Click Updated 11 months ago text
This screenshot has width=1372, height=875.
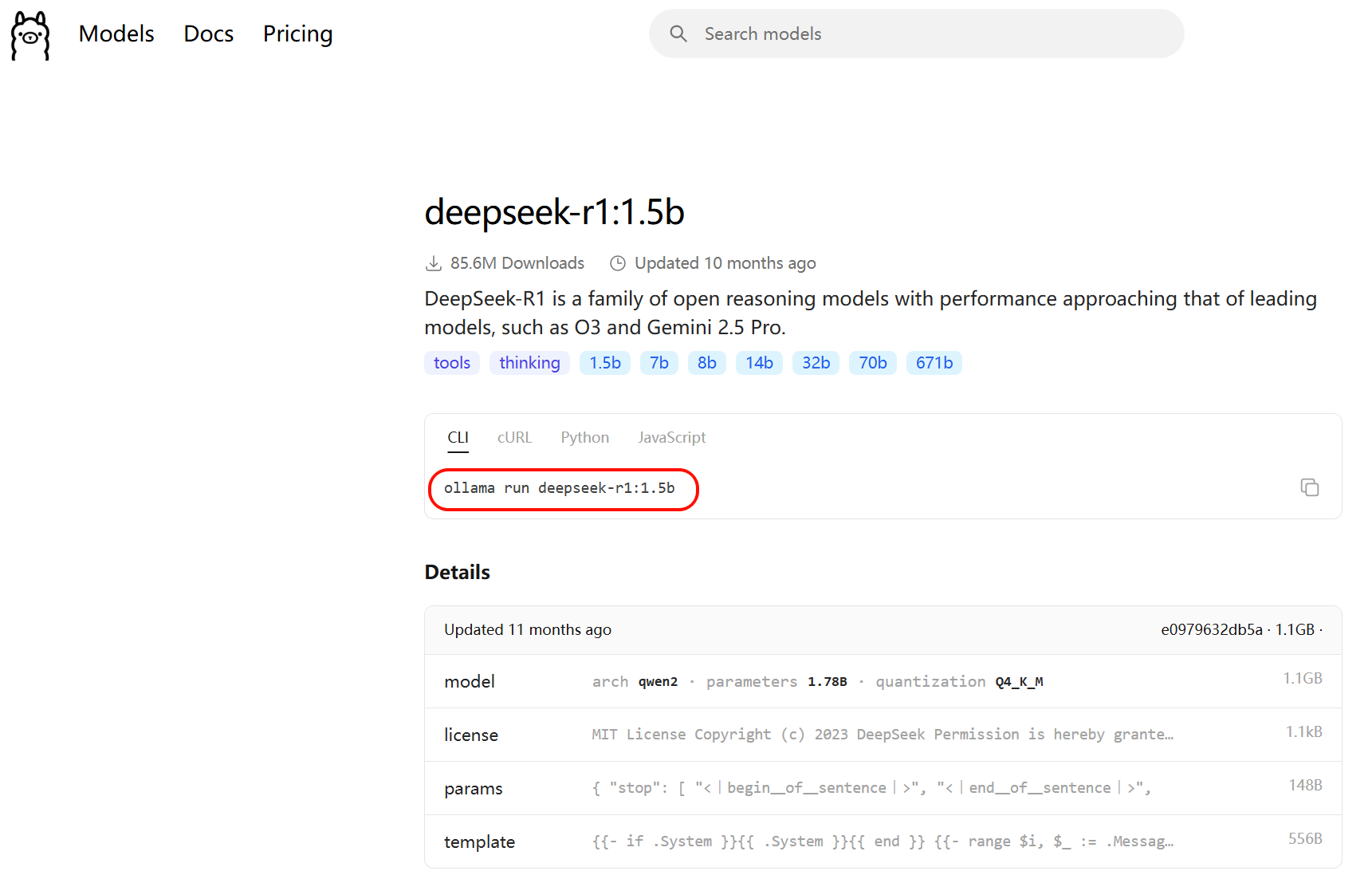pos(528,629)
